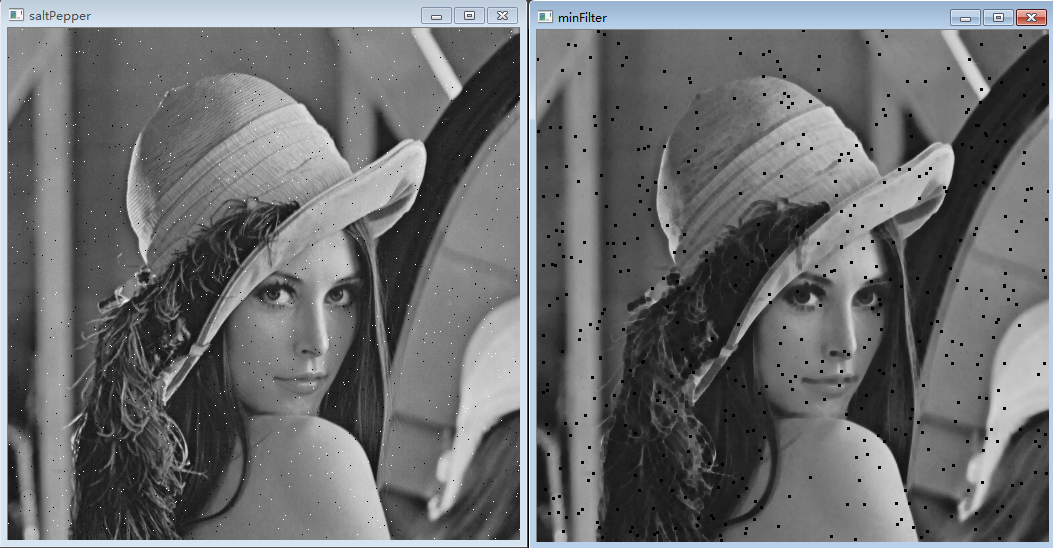Click the saltPepper title text
The image size is (1053, 548).
[x=60, y=15]
